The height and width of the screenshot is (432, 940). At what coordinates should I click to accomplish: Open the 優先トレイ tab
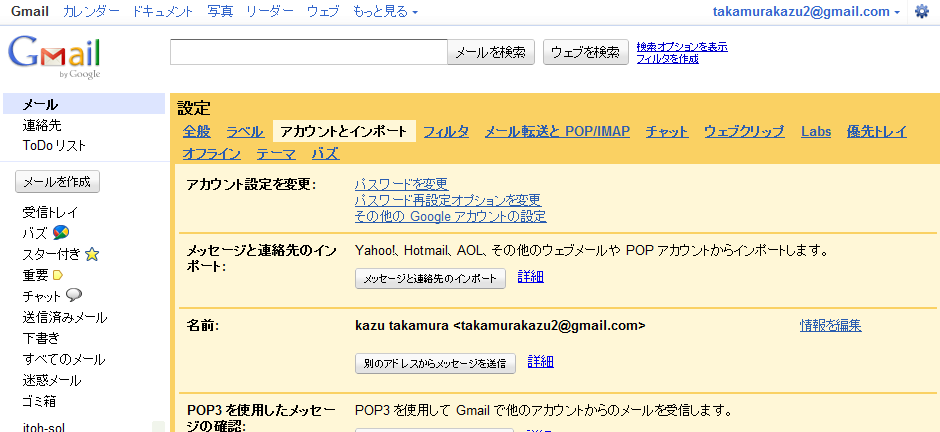(x=876, y=132)
